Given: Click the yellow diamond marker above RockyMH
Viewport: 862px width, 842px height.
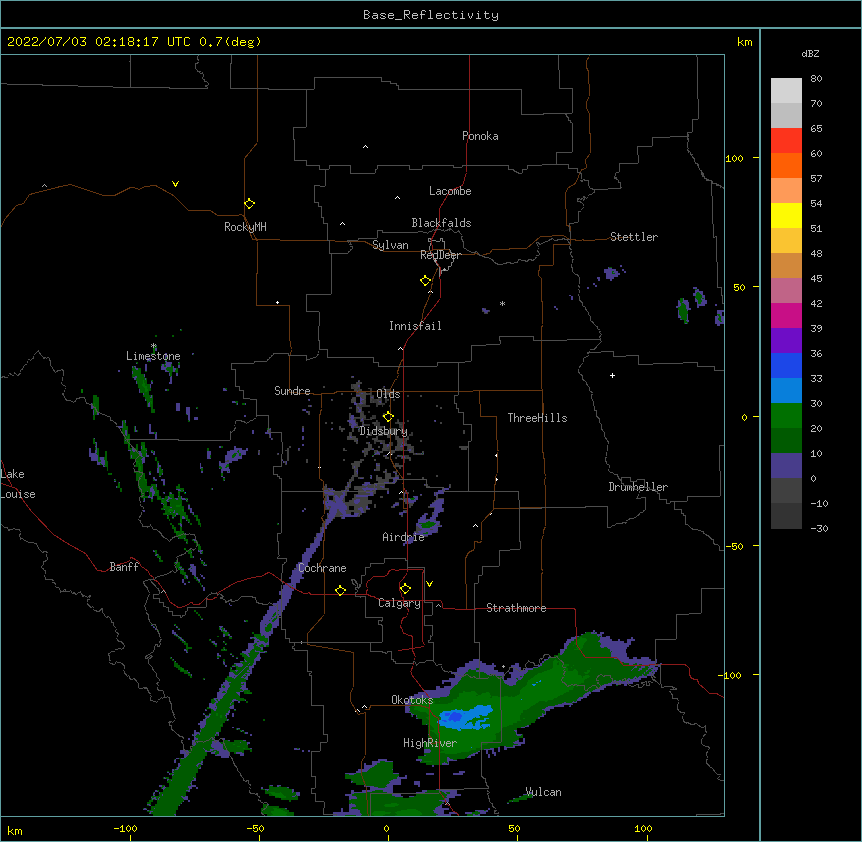Looking at the screenshot, I should point(250,204).
